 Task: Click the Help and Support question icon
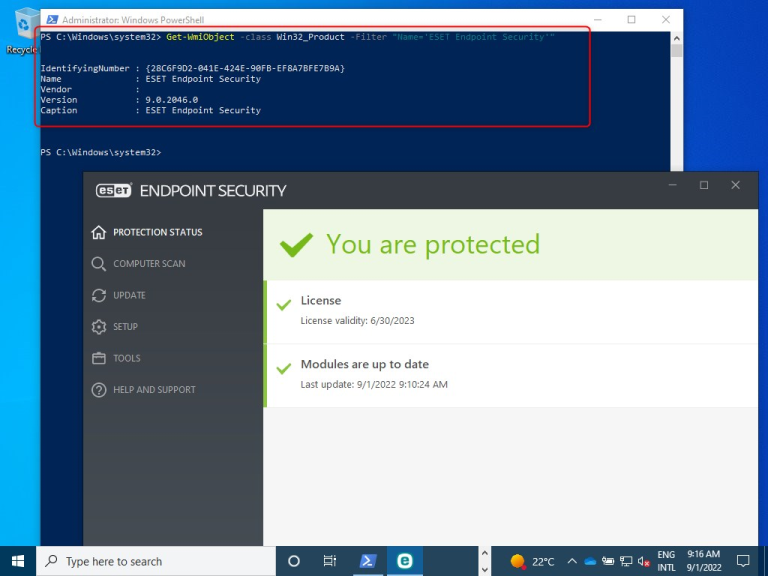[x=98, y=390]
